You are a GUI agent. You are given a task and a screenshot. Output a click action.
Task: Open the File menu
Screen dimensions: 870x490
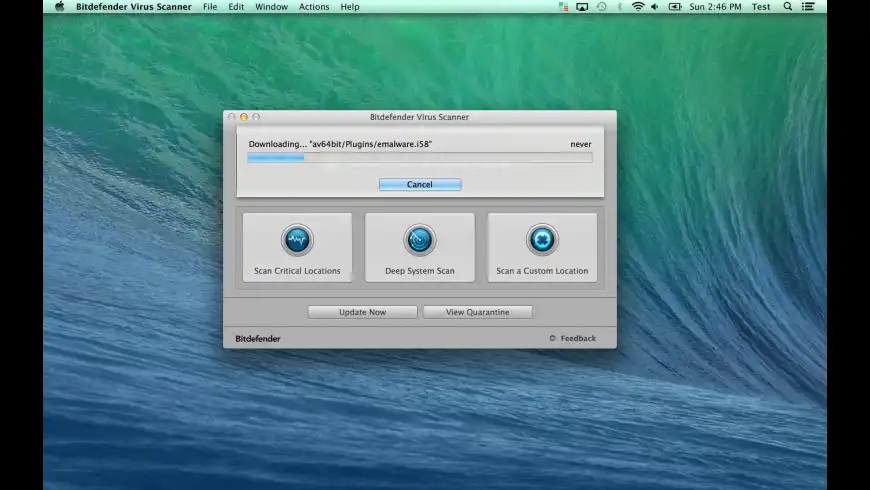coord(210,7)
